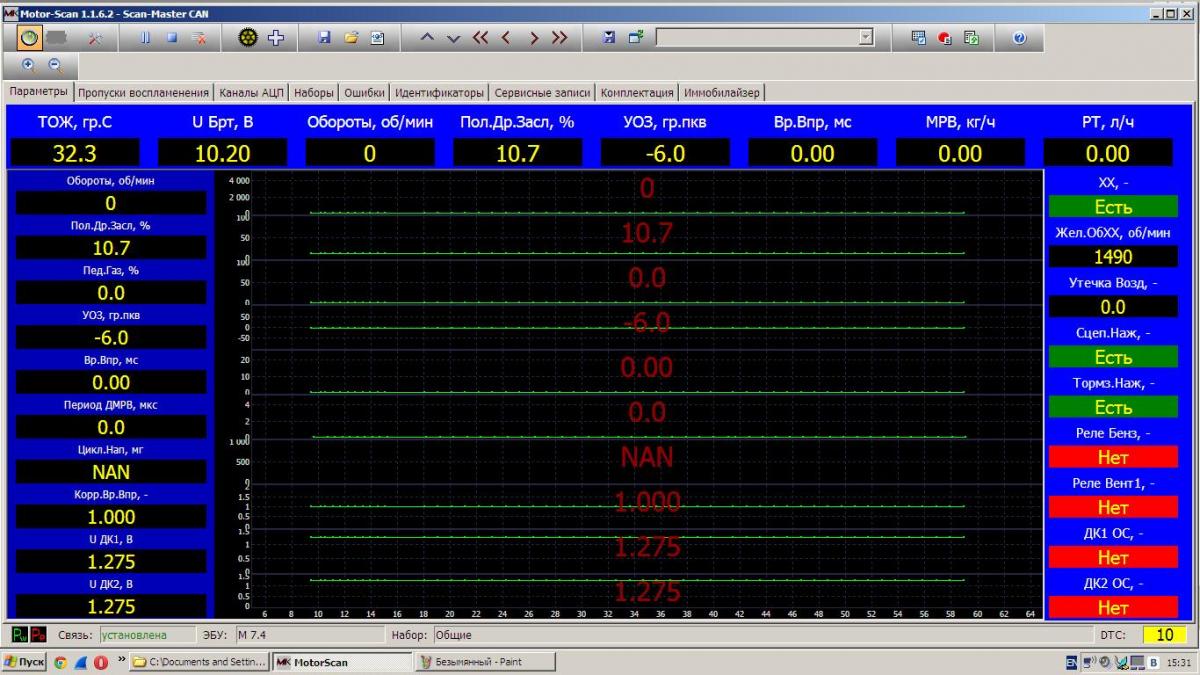1200x675 pixels.
Task: Toggle the green ХХ 'Есть' indicator
Action: 1113,207
